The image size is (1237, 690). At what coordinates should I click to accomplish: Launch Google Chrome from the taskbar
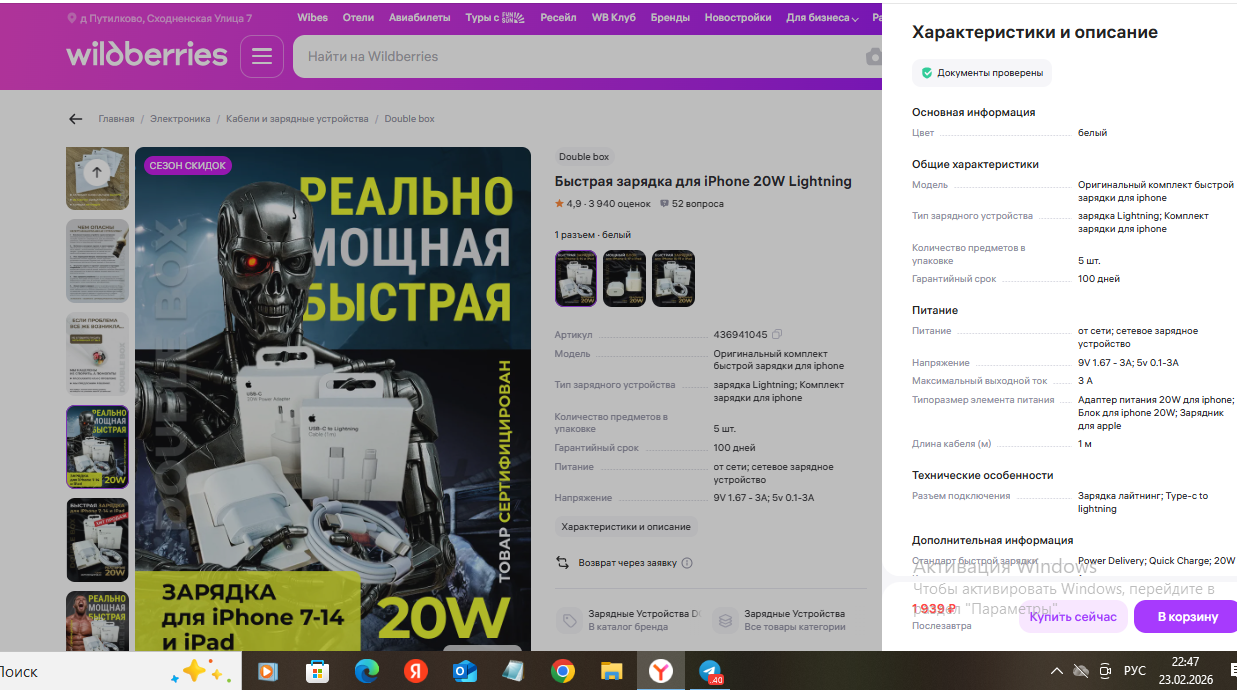pyautogui.click(x=563, y=672)
